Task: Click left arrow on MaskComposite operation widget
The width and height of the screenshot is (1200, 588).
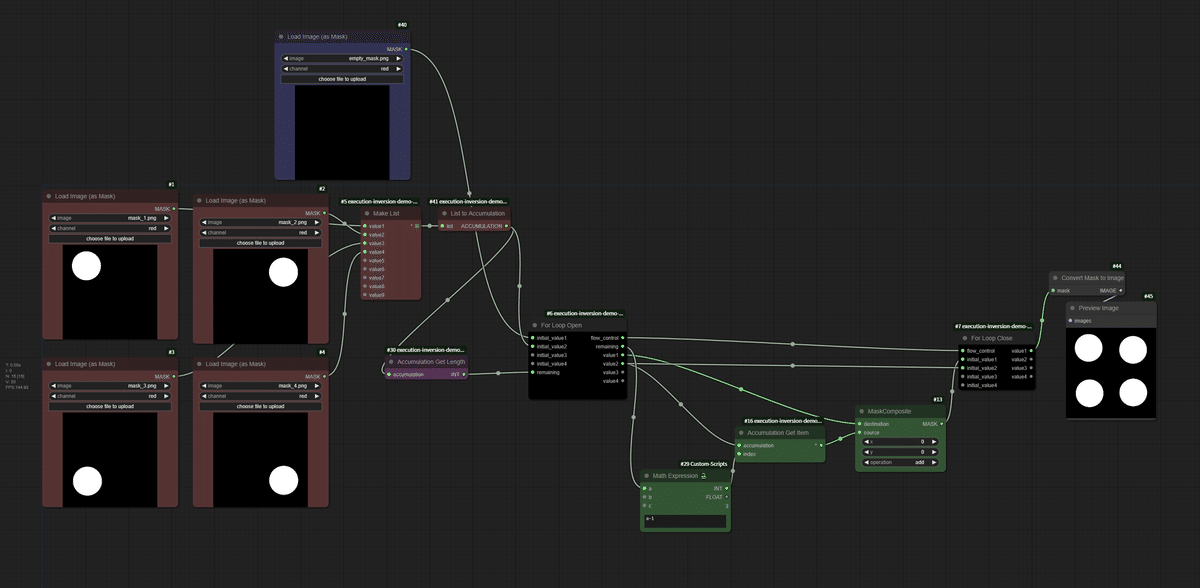Action: click(x=867, y=462)
